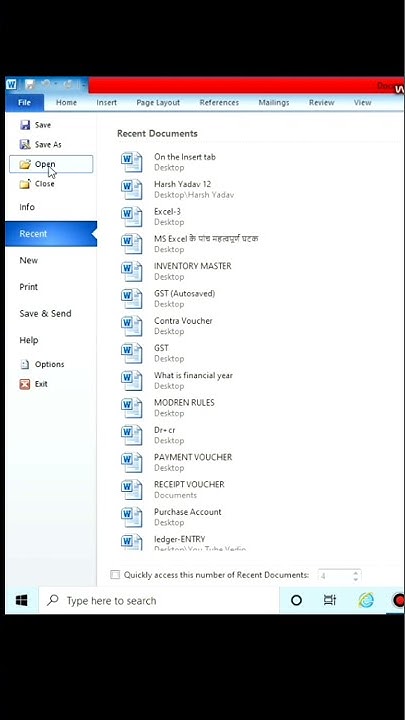Launch Internet Explorer from taskbar
Image resolution: width=405 pixels, height=720 pixels.
click(366, 600)
